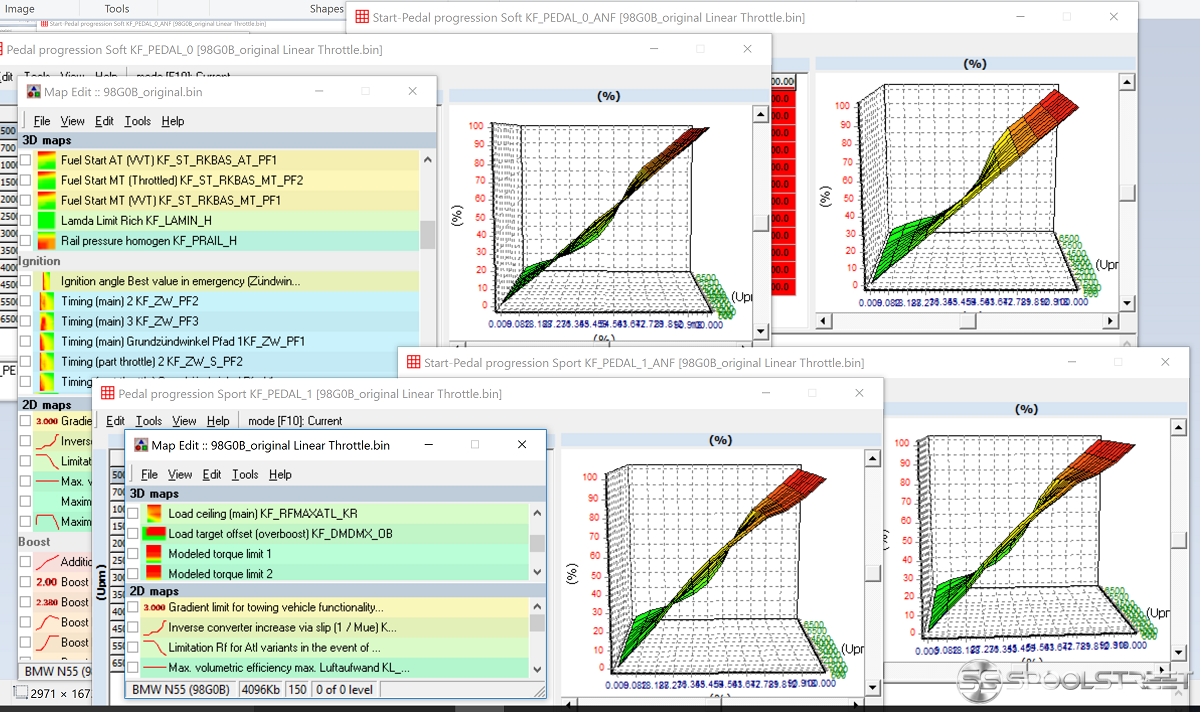The height and width of the screenshot is (712, 1200).
Task: Click the Modeled torque limit 1 map icon
Action: (x=154, y=553)
